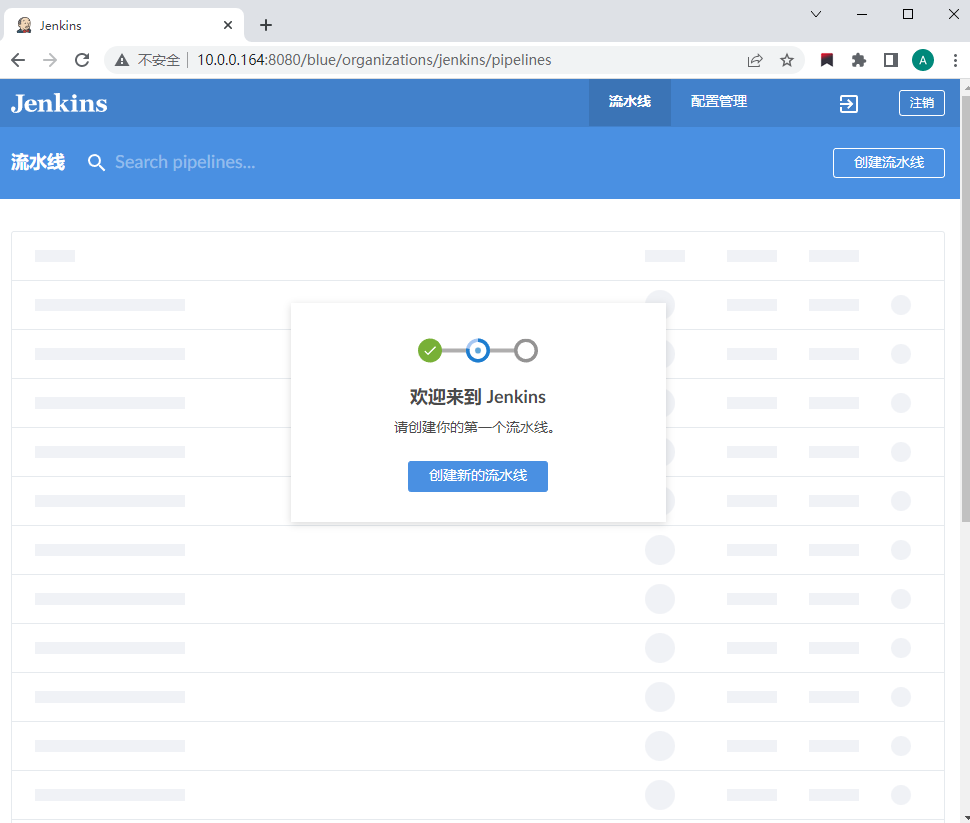This screenshot has height=823, width=970.
Task: Click the 欢迎来到 Jenkins heading
Action: pyautogui.click(x=478, y=397)
